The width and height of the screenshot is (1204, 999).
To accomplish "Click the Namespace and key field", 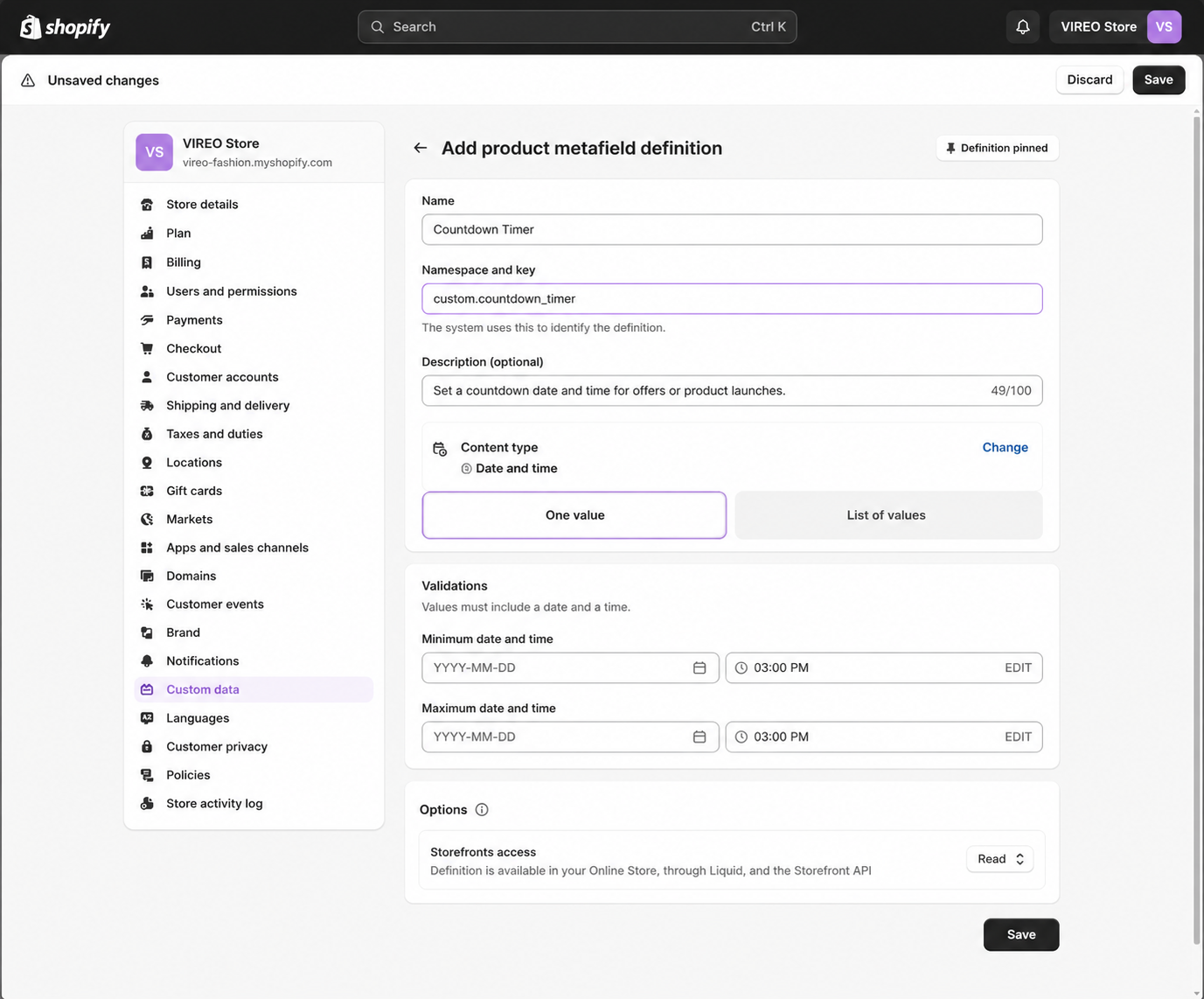I will 732,298.
